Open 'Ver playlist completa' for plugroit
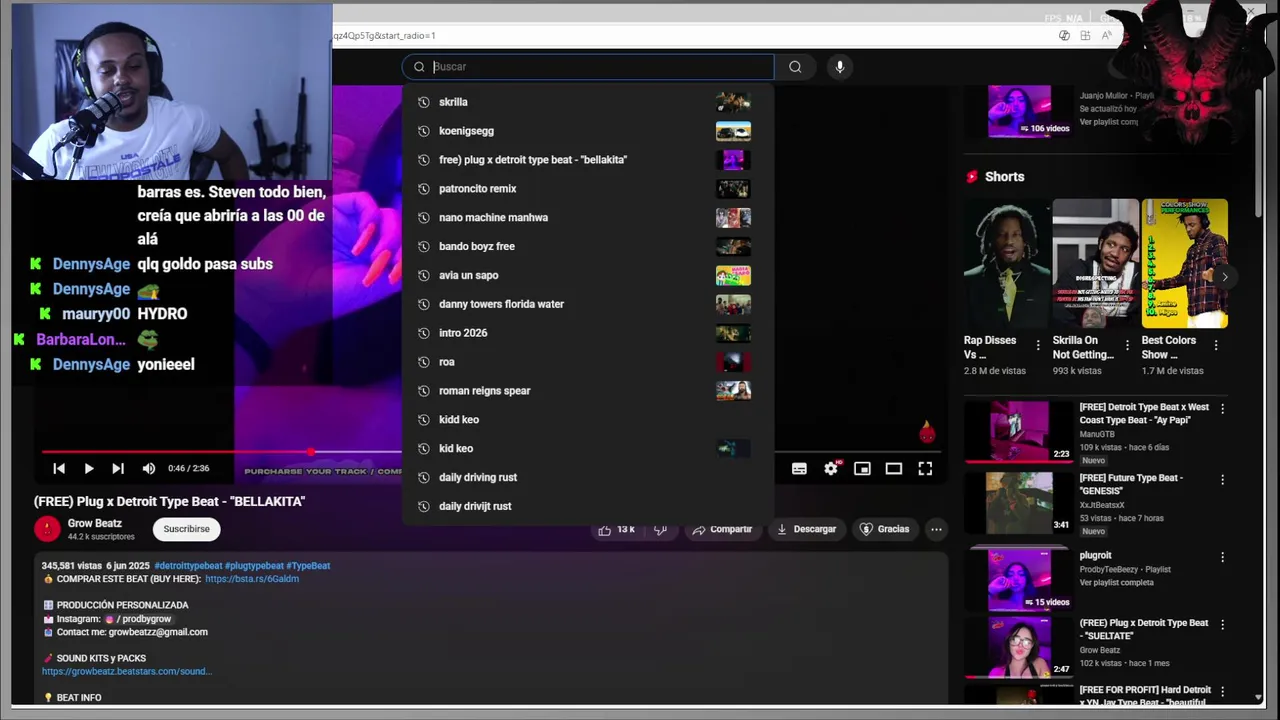 pyautogui.click(x=1118, y=583)
